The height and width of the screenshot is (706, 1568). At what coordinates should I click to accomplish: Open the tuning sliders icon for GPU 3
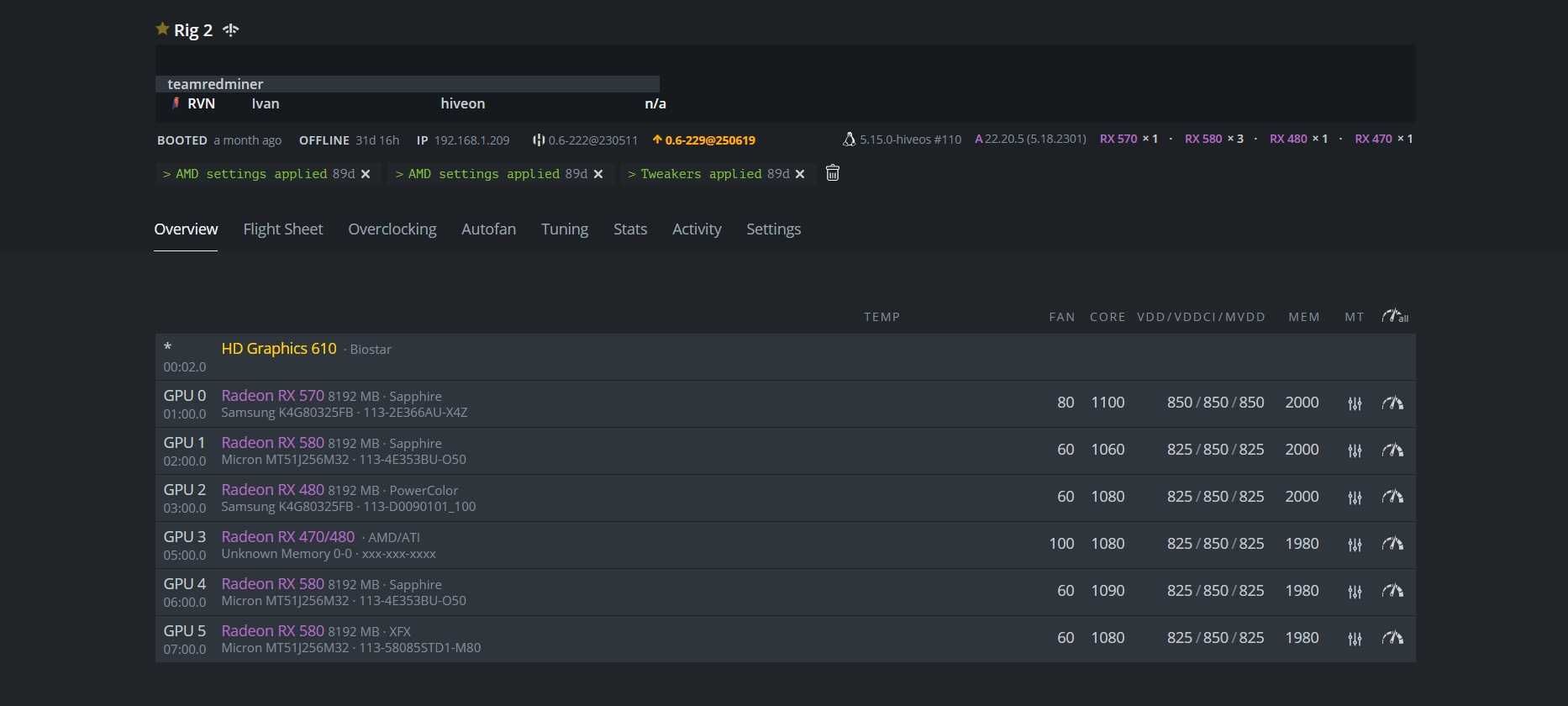click(1355, 545)
